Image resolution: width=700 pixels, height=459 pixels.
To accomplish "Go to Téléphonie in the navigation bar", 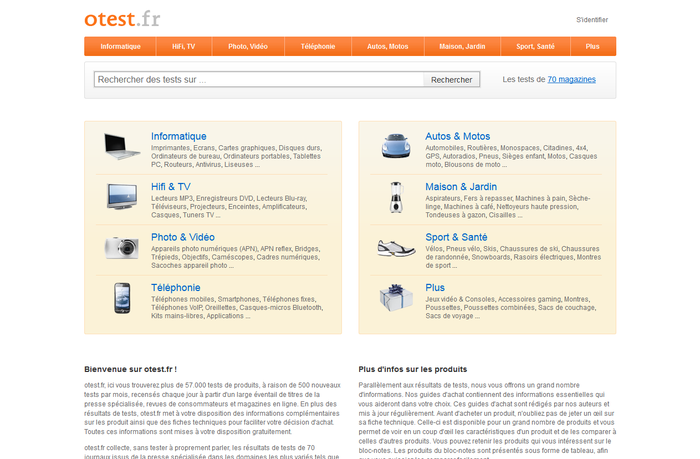I will point(318,46).
